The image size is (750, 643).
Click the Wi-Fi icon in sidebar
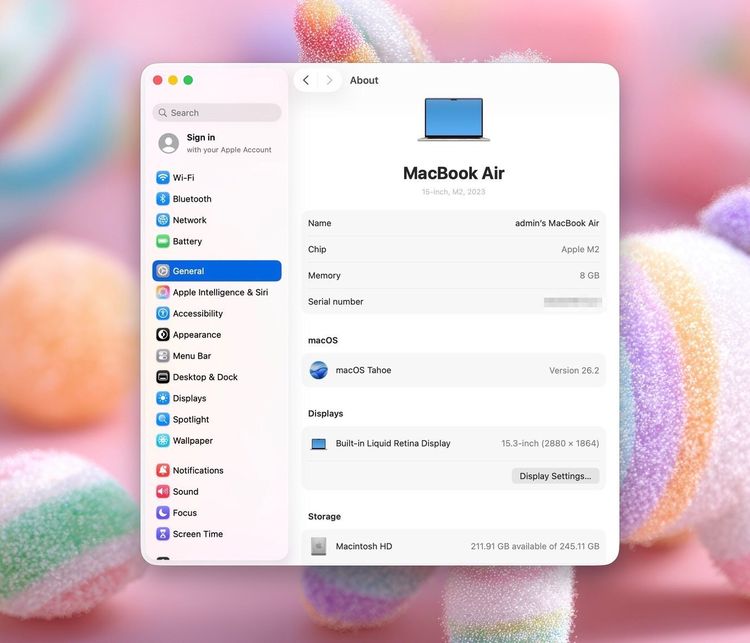click(163, 177)
